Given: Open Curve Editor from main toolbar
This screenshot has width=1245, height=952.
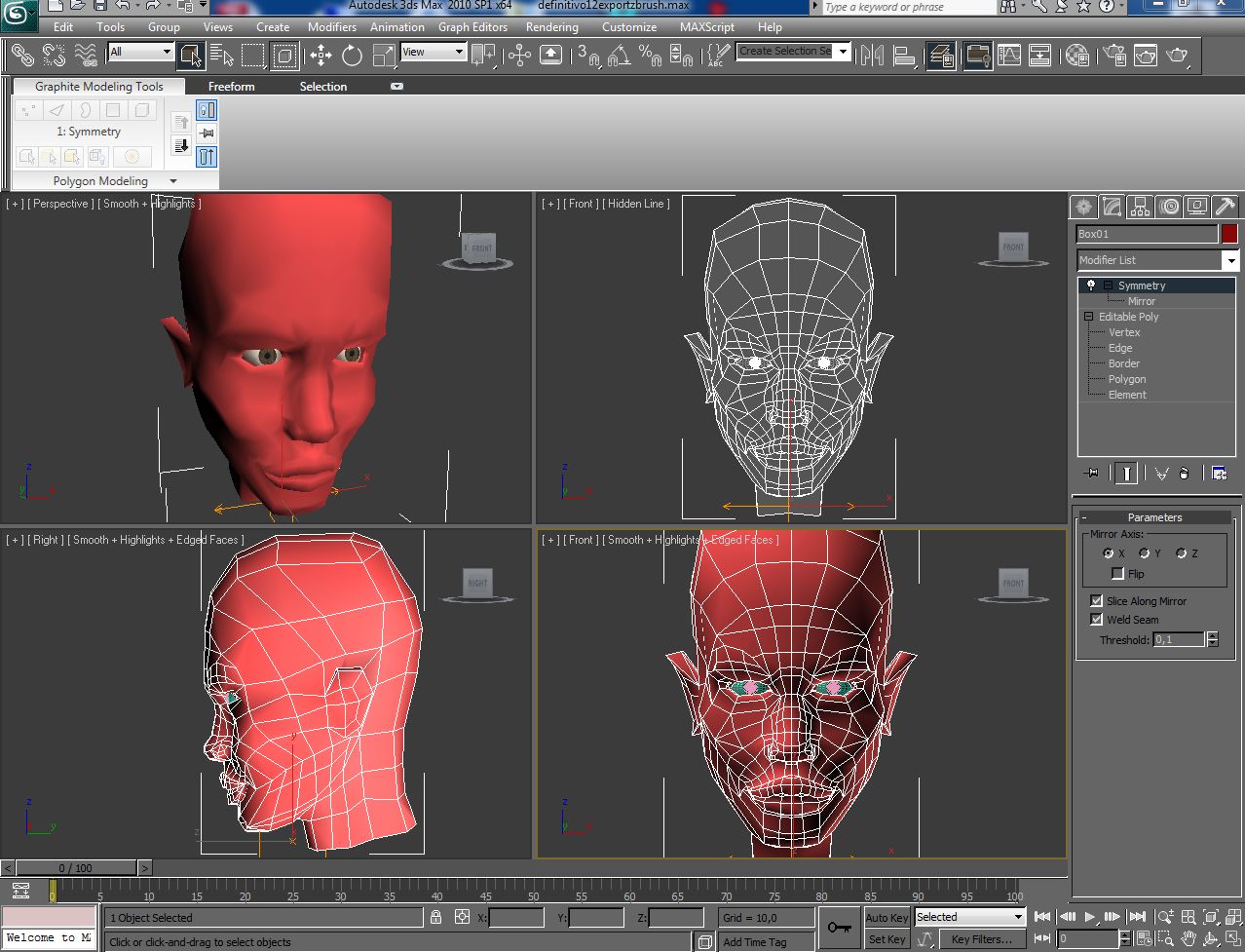Looking at the screenshot, I should (x=1009, y=56).
